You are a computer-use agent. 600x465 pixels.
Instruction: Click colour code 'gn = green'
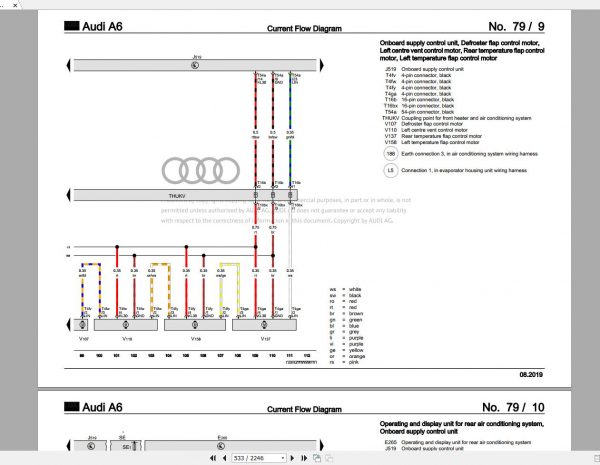coord(346,320)
